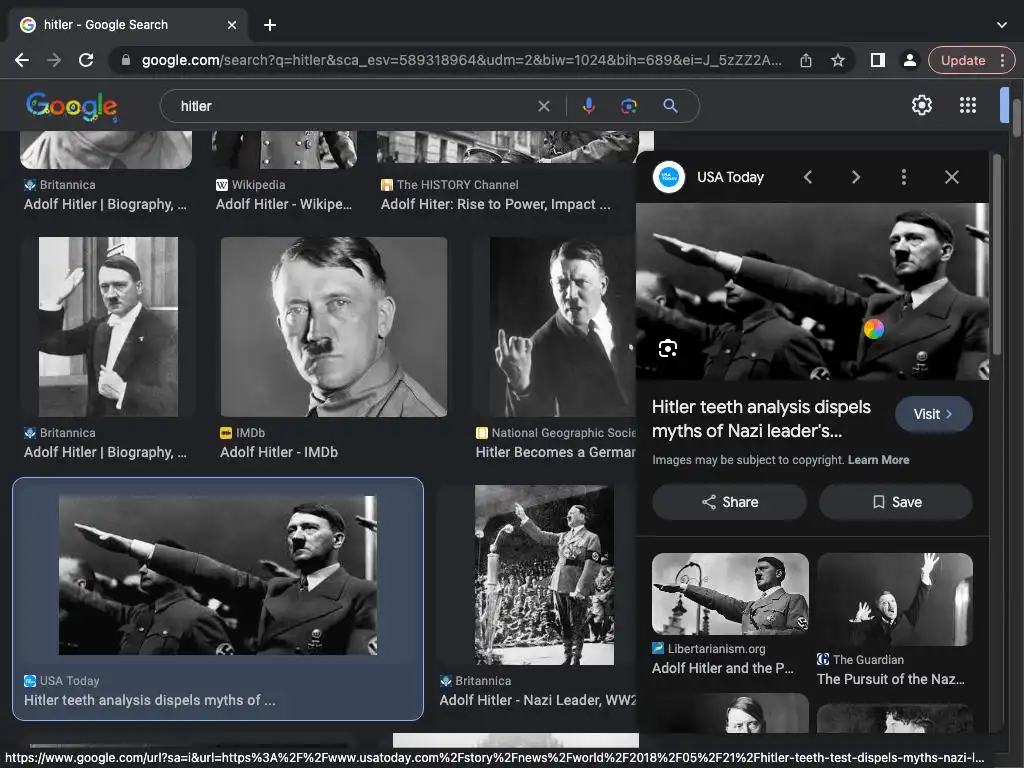Open the Libertarianism.org related image
The image size is (1024, 768).
pyautogui.click(x=730, y=594)
